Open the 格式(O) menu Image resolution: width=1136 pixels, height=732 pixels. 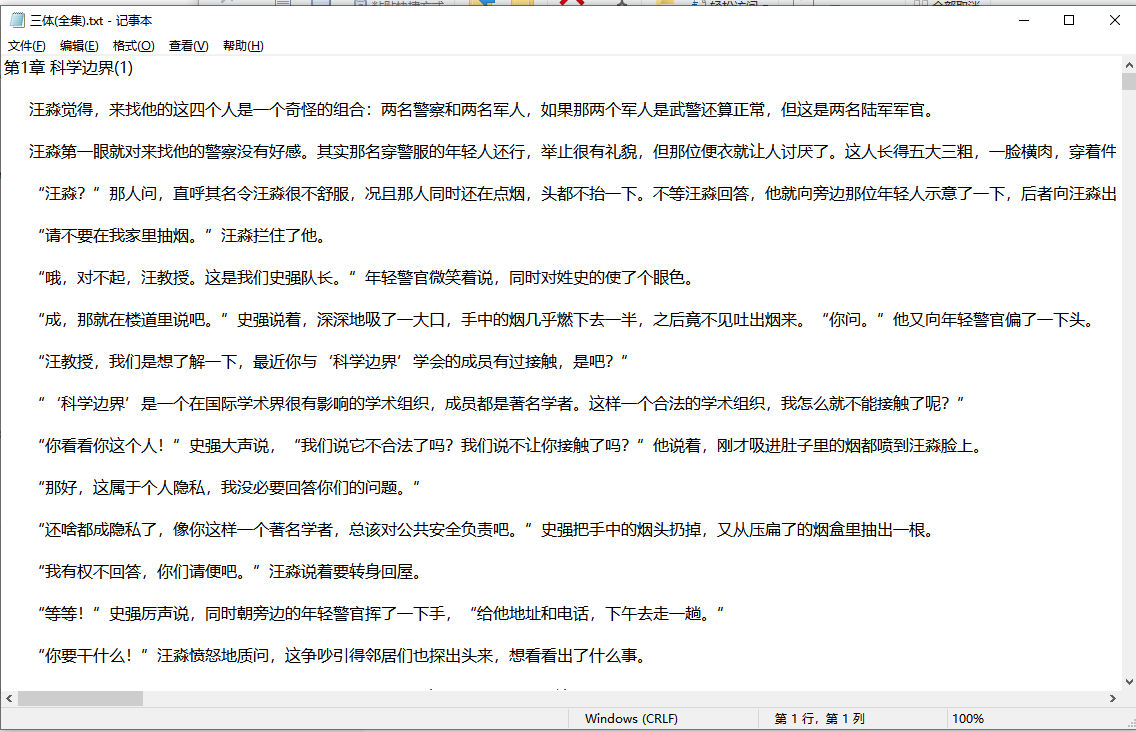[x=133, y=46]
